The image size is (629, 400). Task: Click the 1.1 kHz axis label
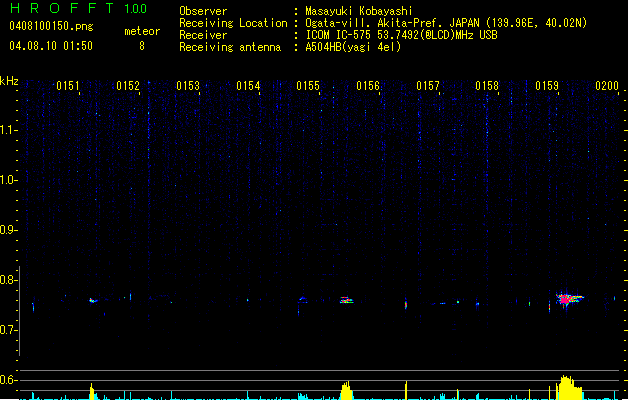tap(8, 130)
